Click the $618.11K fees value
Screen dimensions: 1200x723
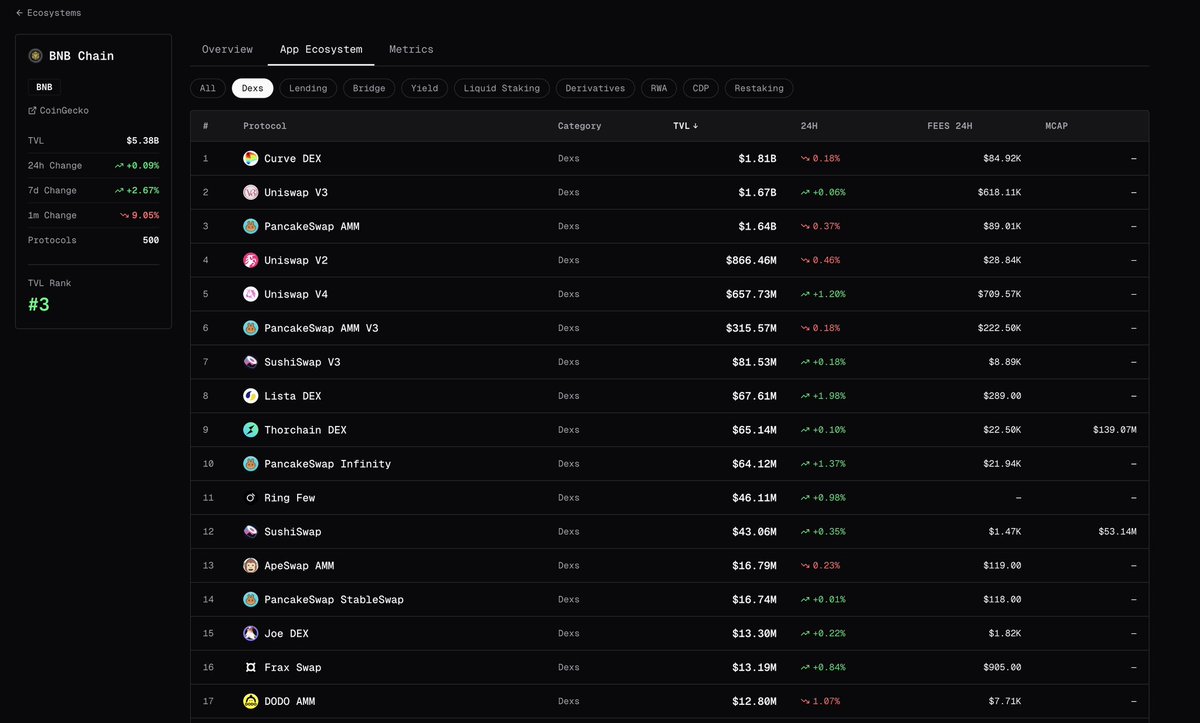click(999, 193)
